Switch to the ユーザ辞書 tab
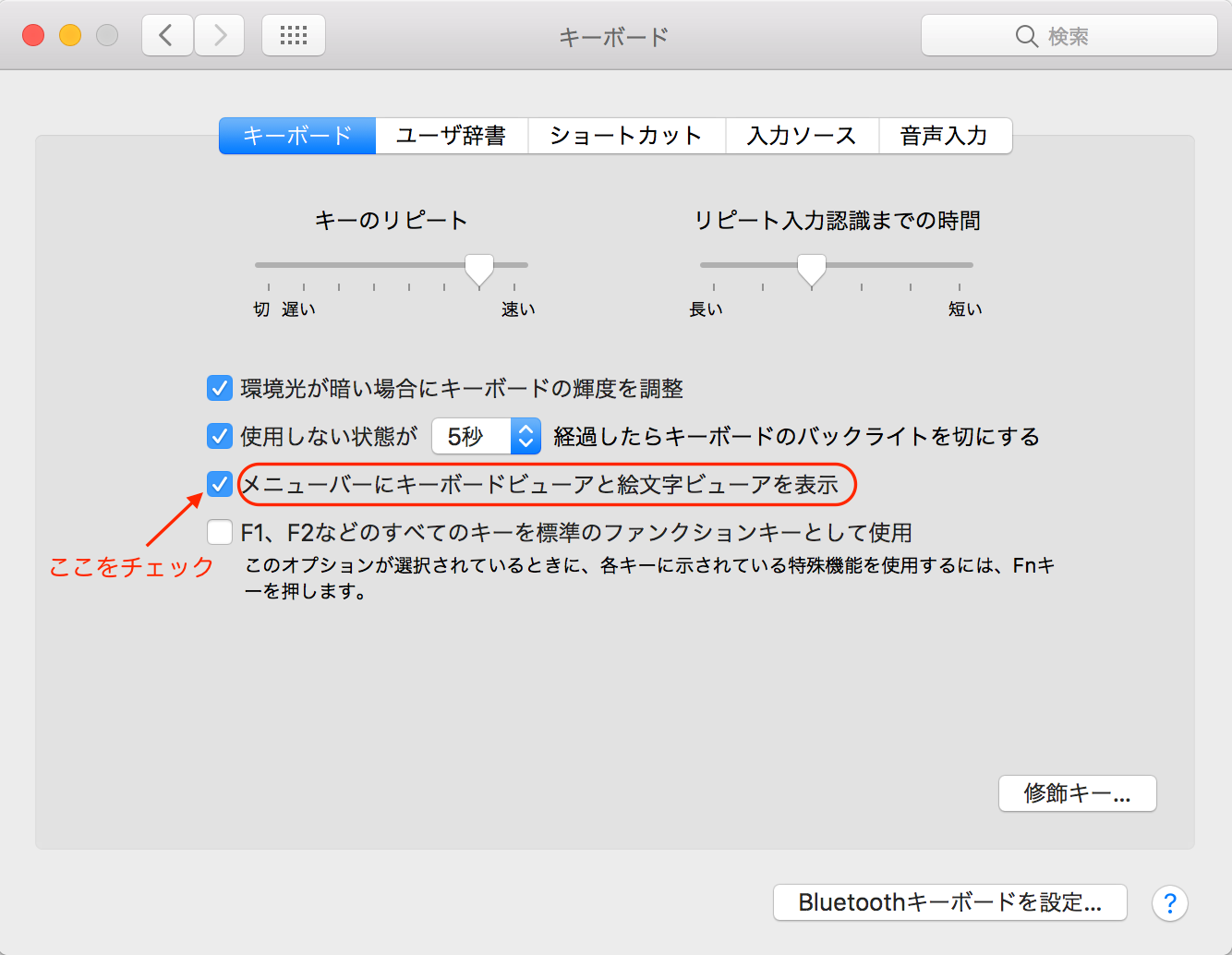The width and height of the screenshot is (1232, 955). [452, 136]
